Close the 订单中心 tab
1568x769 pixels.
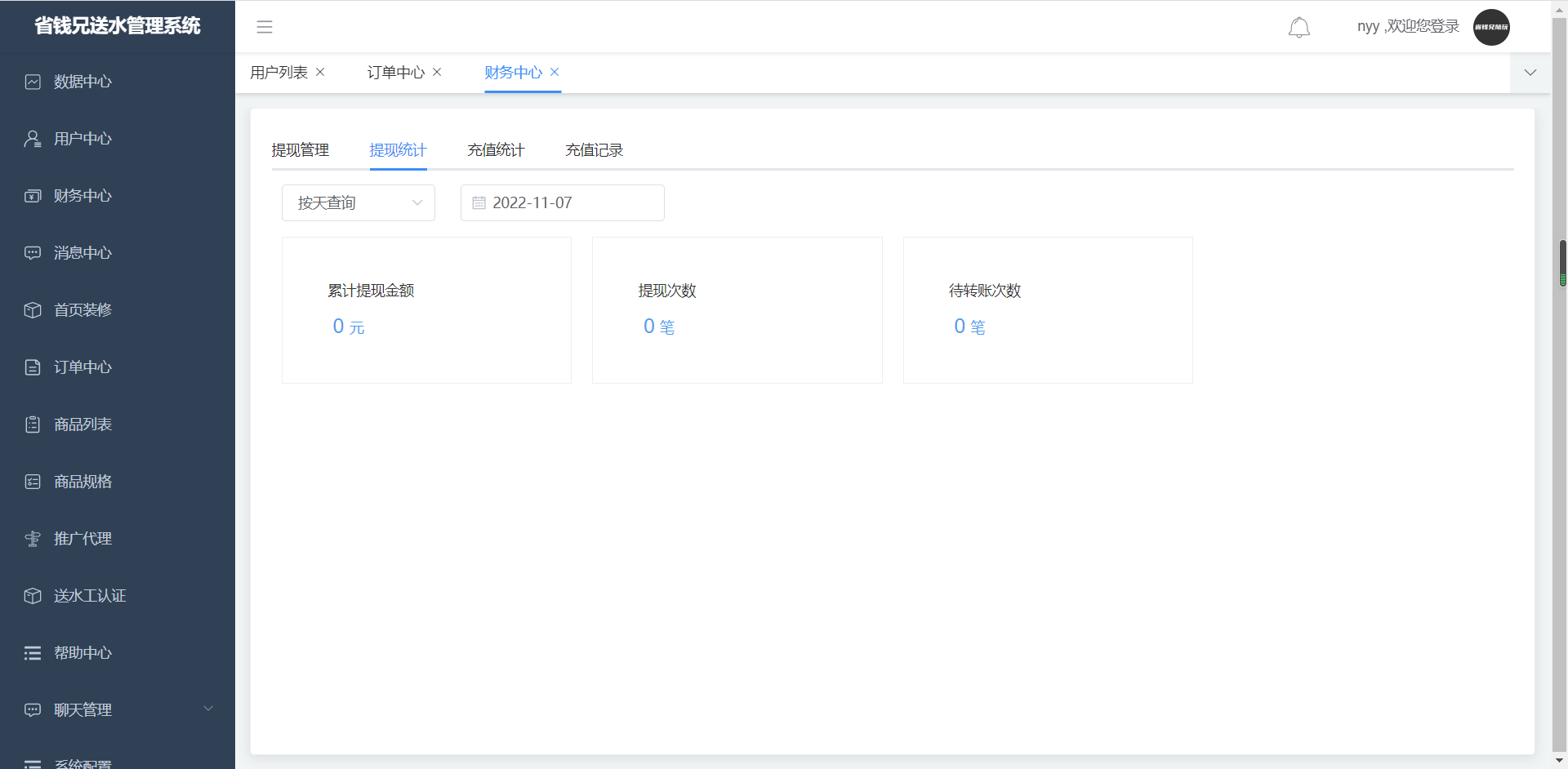(437, 72)
